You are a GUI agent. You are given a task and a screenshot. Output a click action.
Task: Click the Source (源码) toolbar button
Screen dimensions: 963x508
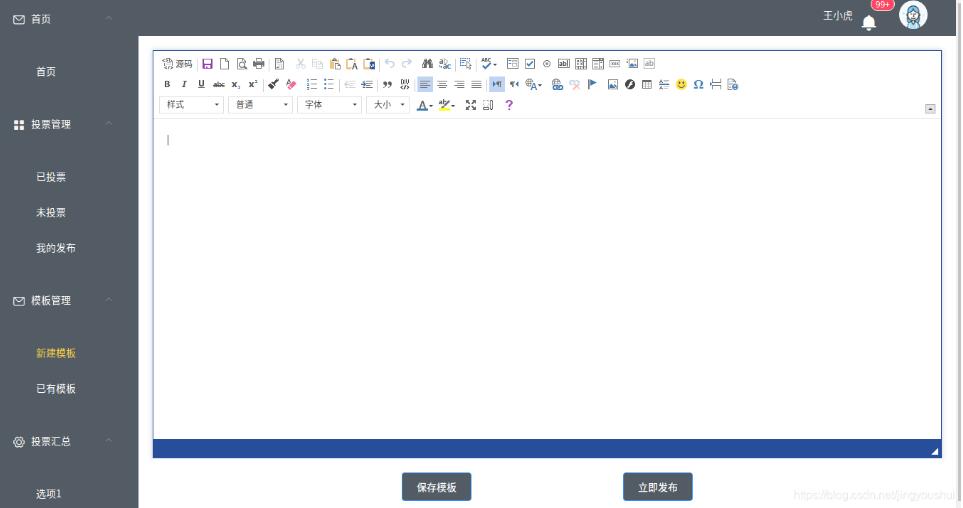pyautogui.click(x=177, y=64)
